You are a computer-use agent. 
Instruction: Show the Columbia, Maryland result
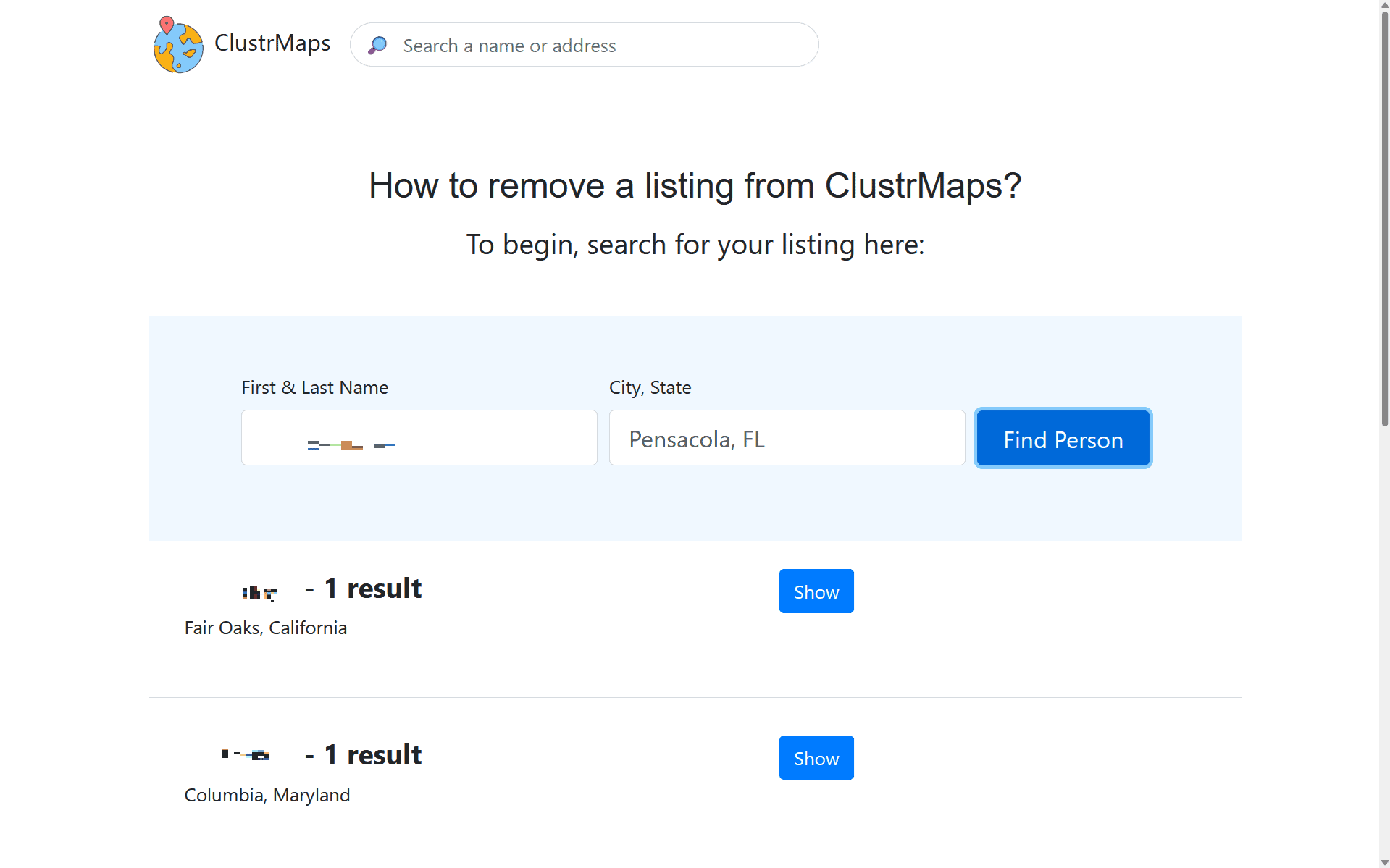point(816,757)
